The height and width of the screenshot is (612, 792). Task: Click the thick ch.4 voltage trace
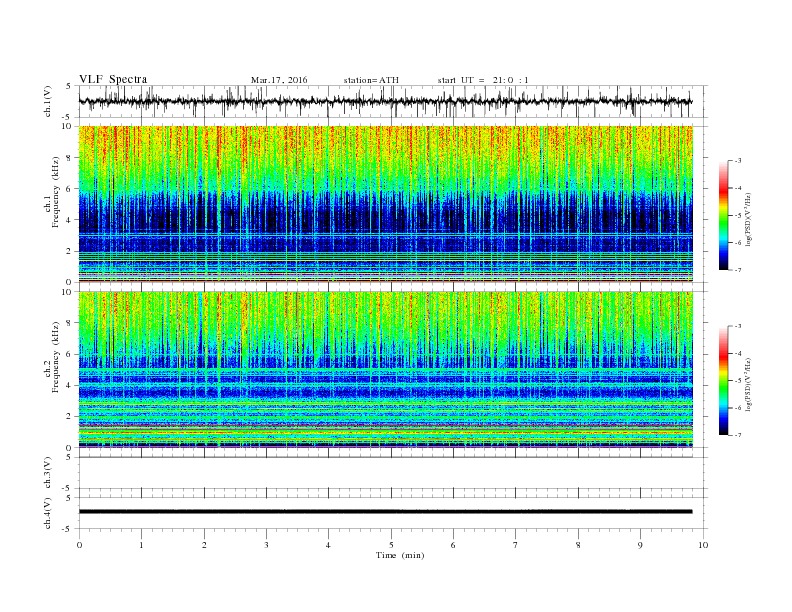385,512
